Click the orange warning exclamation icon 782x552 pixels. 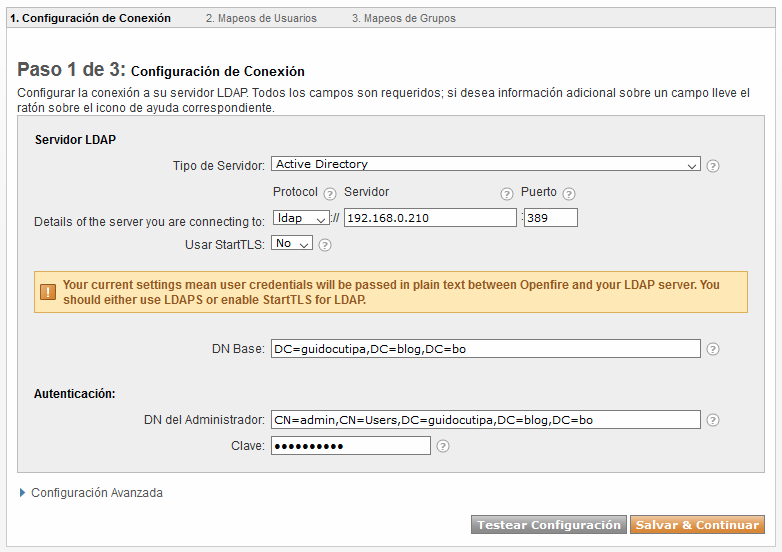[48, 292]
